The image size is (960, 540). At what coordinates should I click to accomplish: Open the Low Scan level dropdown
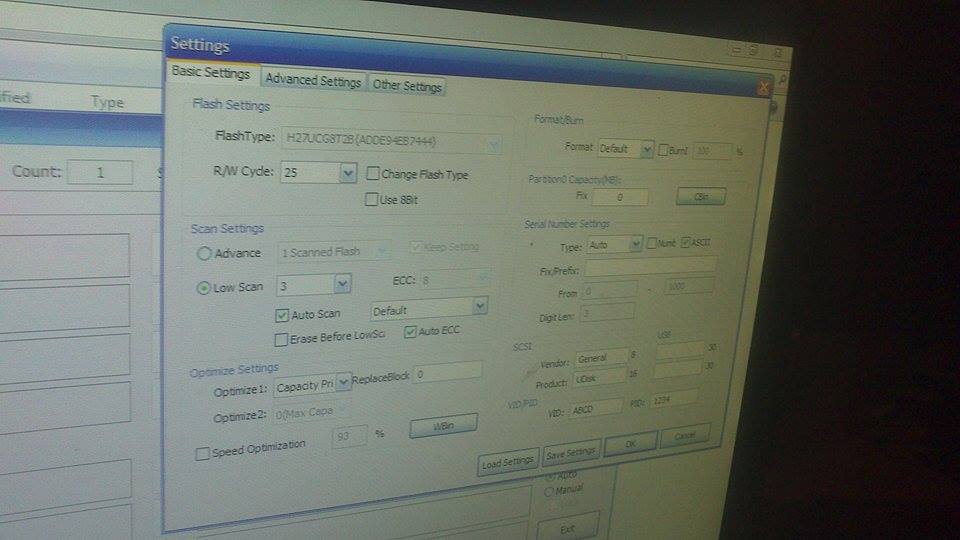[342, 283]
